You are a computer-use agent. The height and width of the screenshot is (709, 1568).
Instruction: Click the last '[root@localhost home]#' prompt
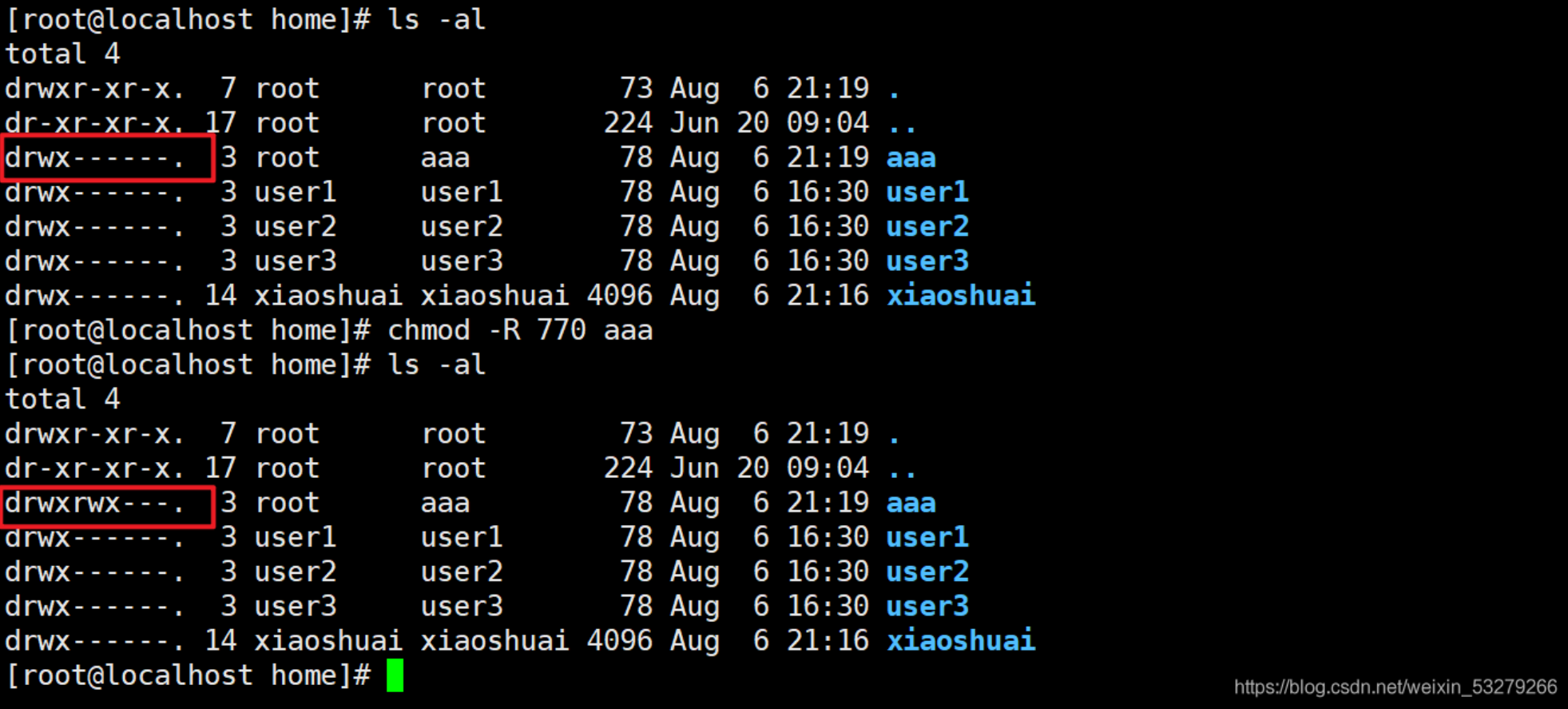(188, 675)
